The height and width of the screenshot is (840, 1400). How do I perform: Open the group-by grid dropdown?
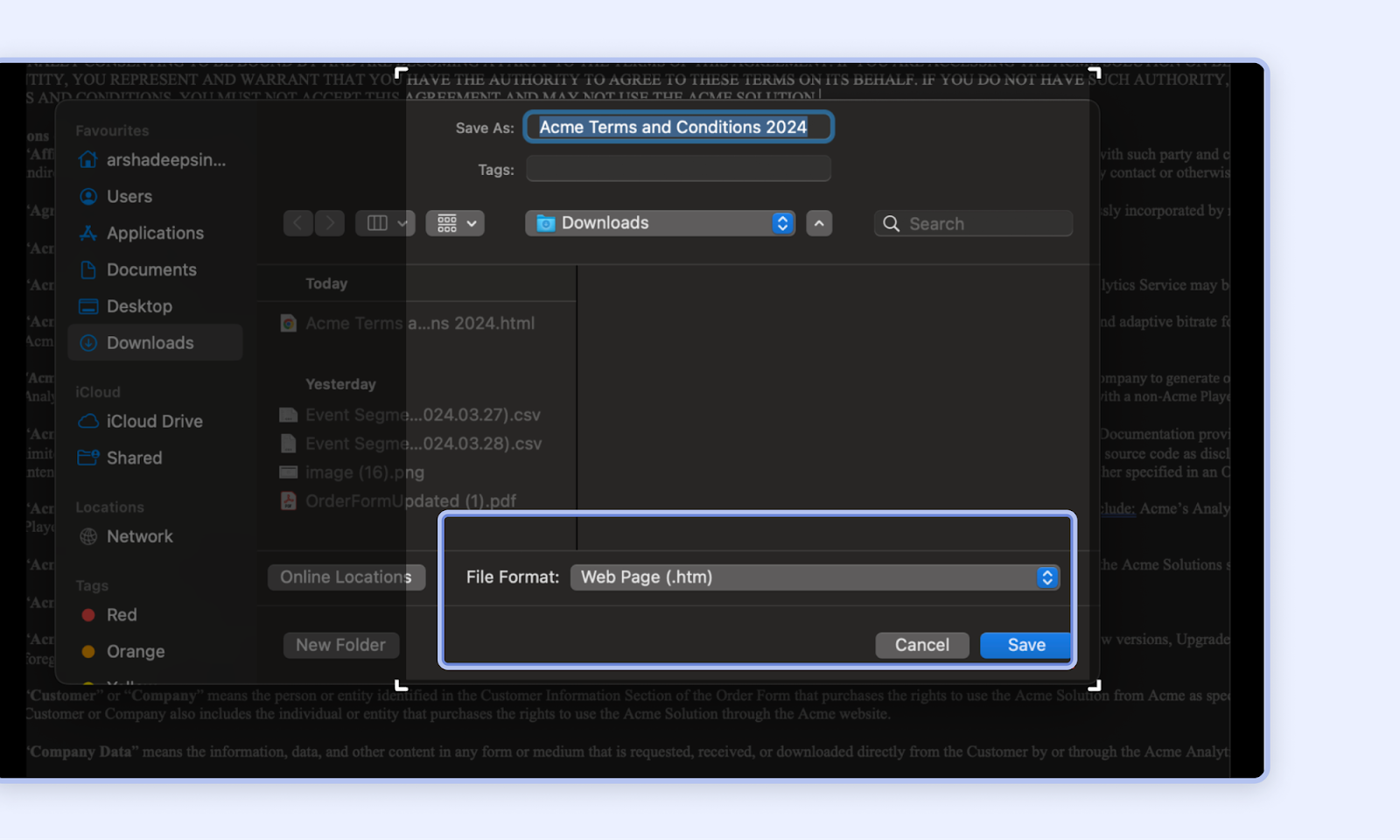click(455, 223)
